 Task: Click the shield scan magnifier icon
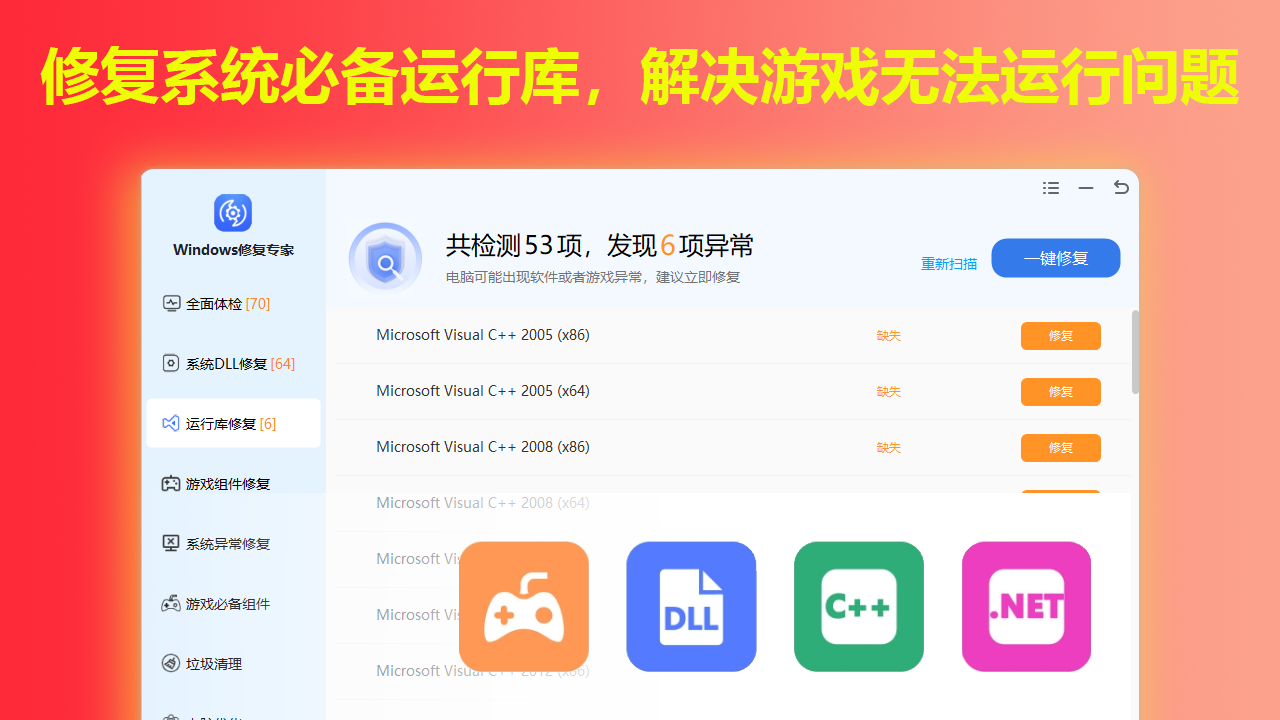click(x=385, y=259)
